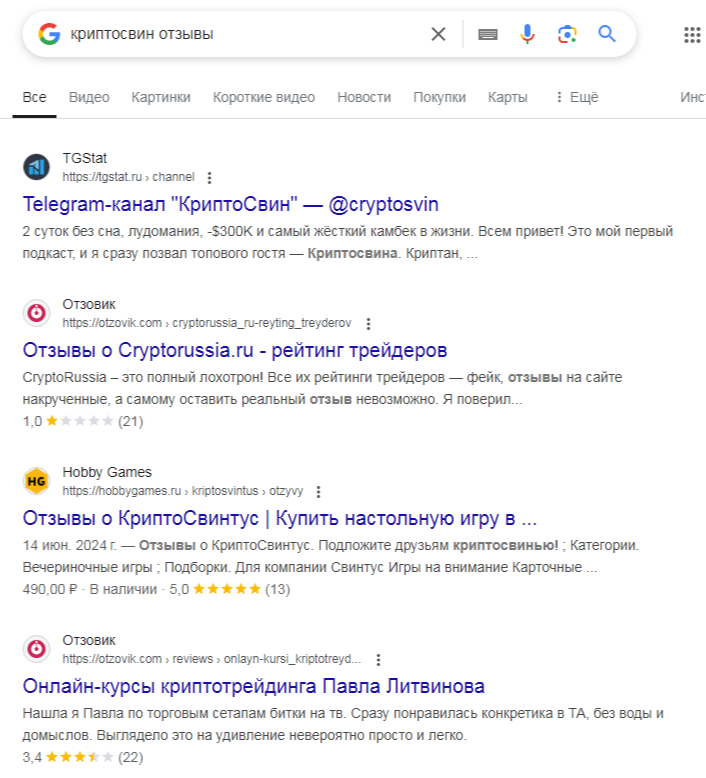Click the blue magnifier search button
Screen dimensions: 706x778
click(x=606, y=34)
